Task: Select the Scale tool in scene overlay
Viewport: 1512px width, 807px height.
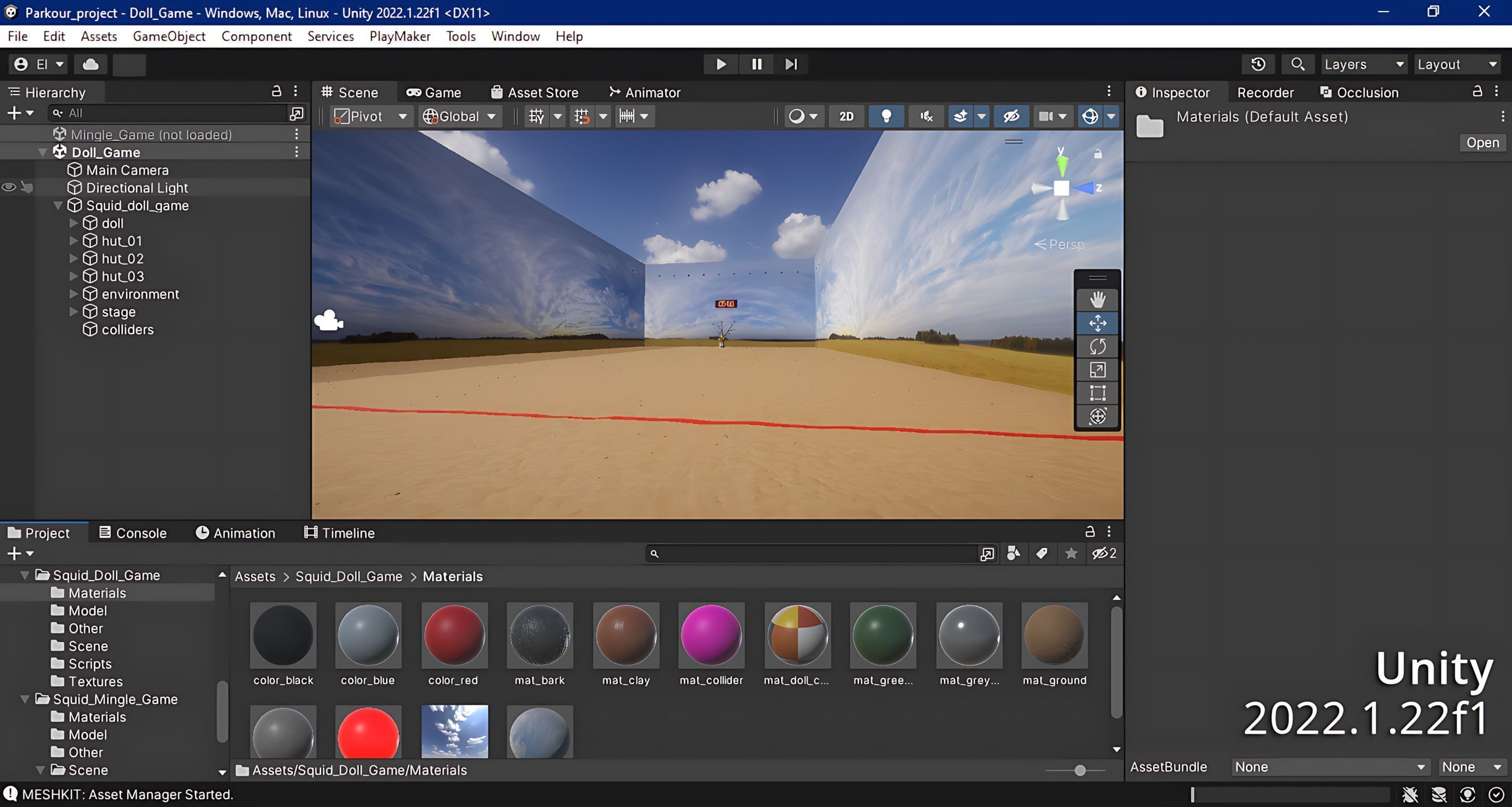Action: pos(1097,370)
